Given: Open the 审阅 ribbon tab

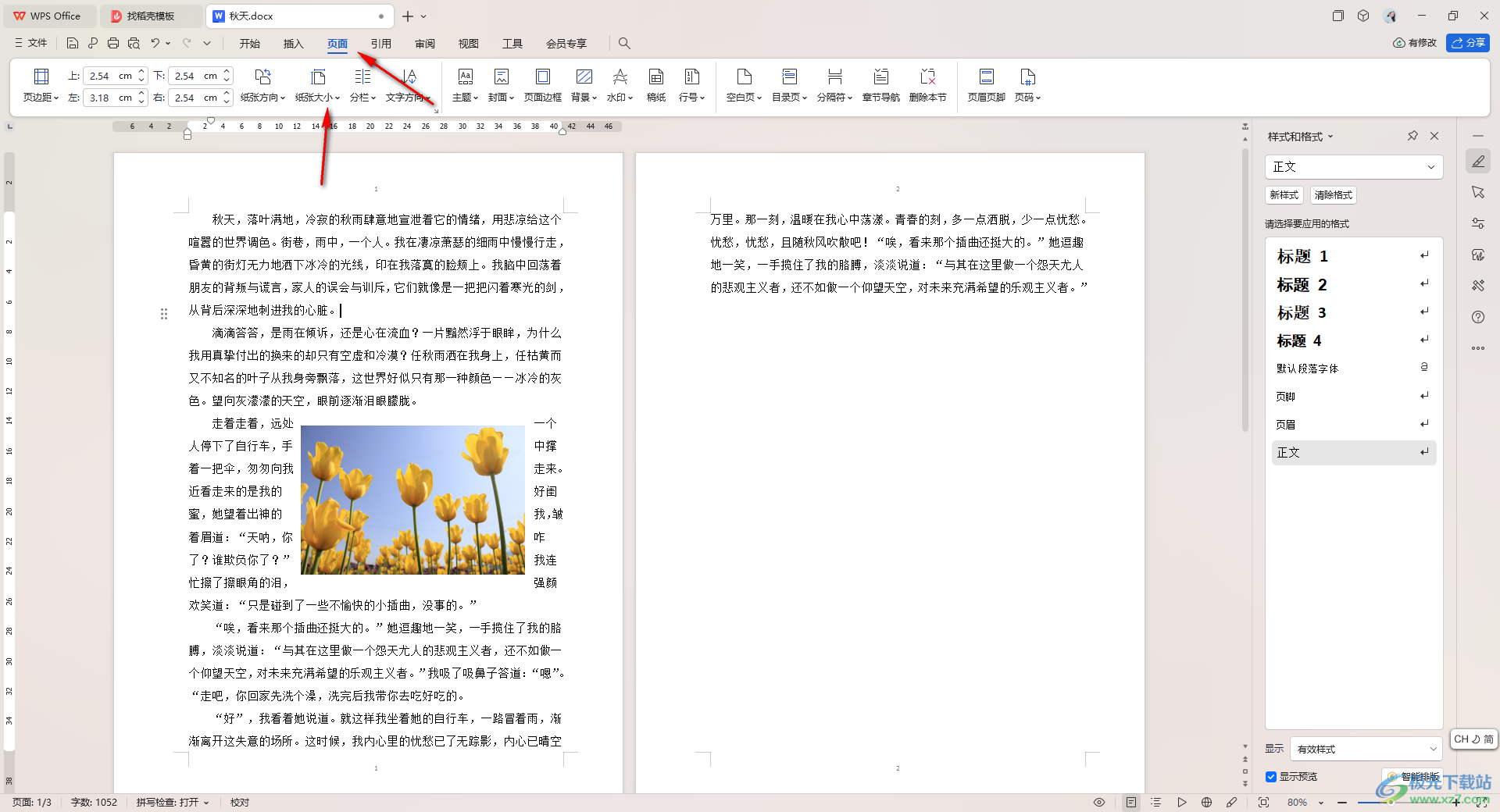Looking at the screenshot, I should point(425,44).
